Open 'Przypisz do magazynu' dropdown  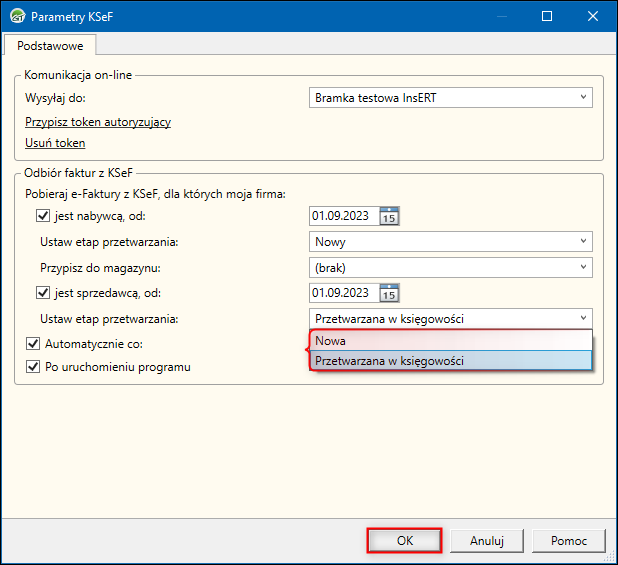(451, 268)
